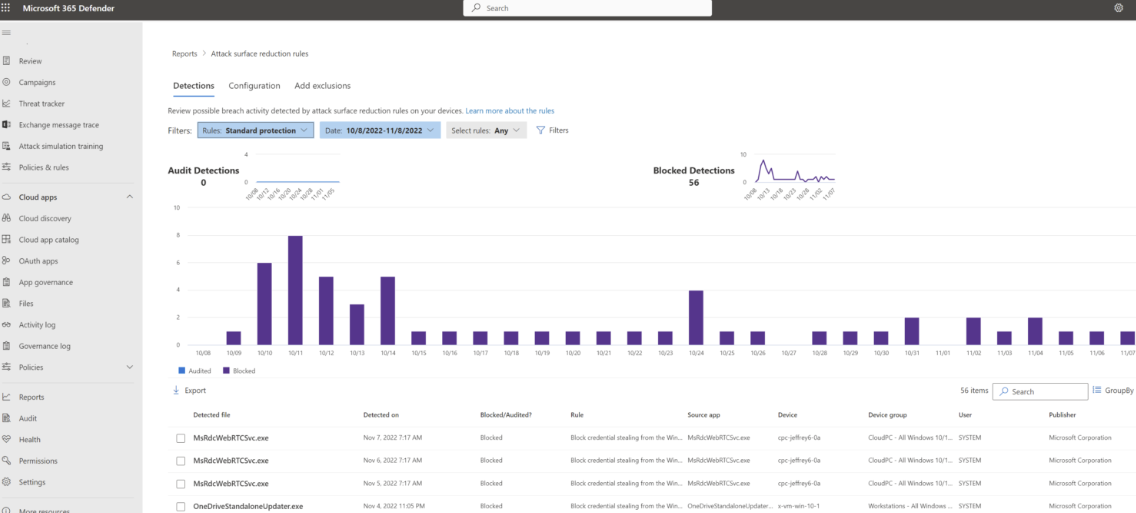The height and width of the screenshot is (513, 1136).
Task: Click the Blocked Detections sparkline chart
Action: point(794,171)
